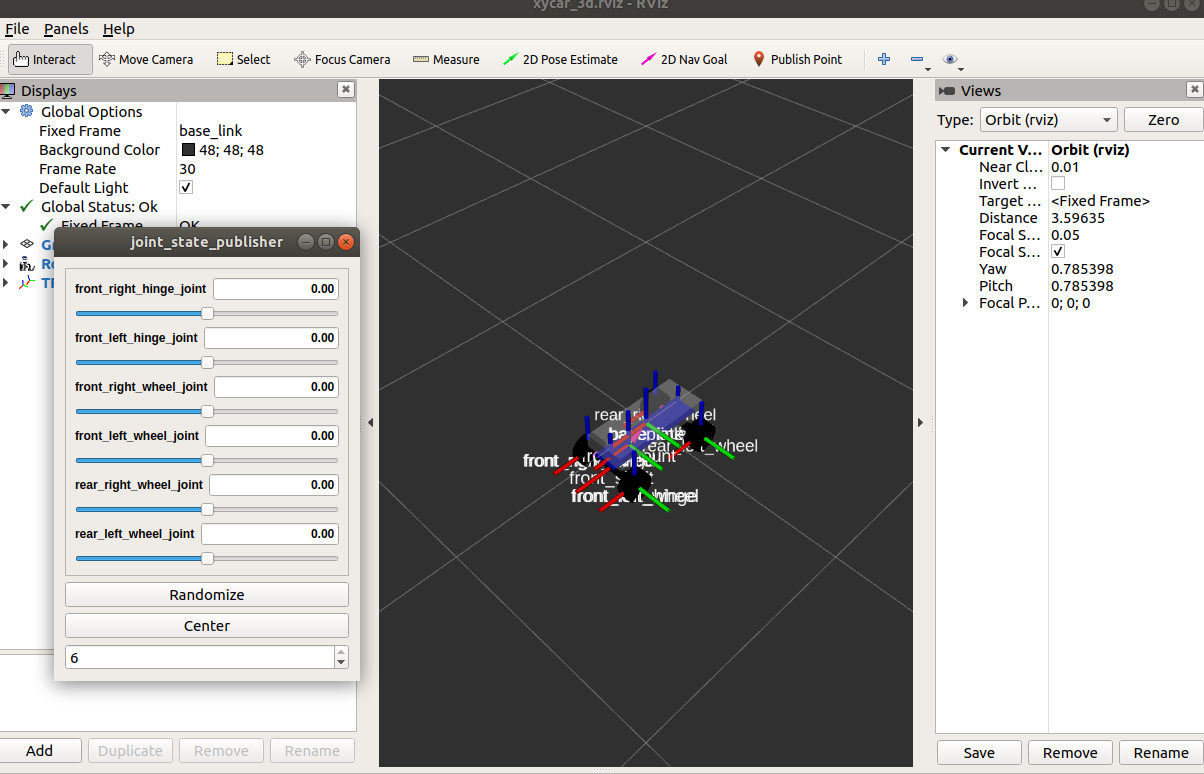Viewport: 1204px width, 774px height.
Task: Select the Measure tool
Action: [x=446, y=59]
